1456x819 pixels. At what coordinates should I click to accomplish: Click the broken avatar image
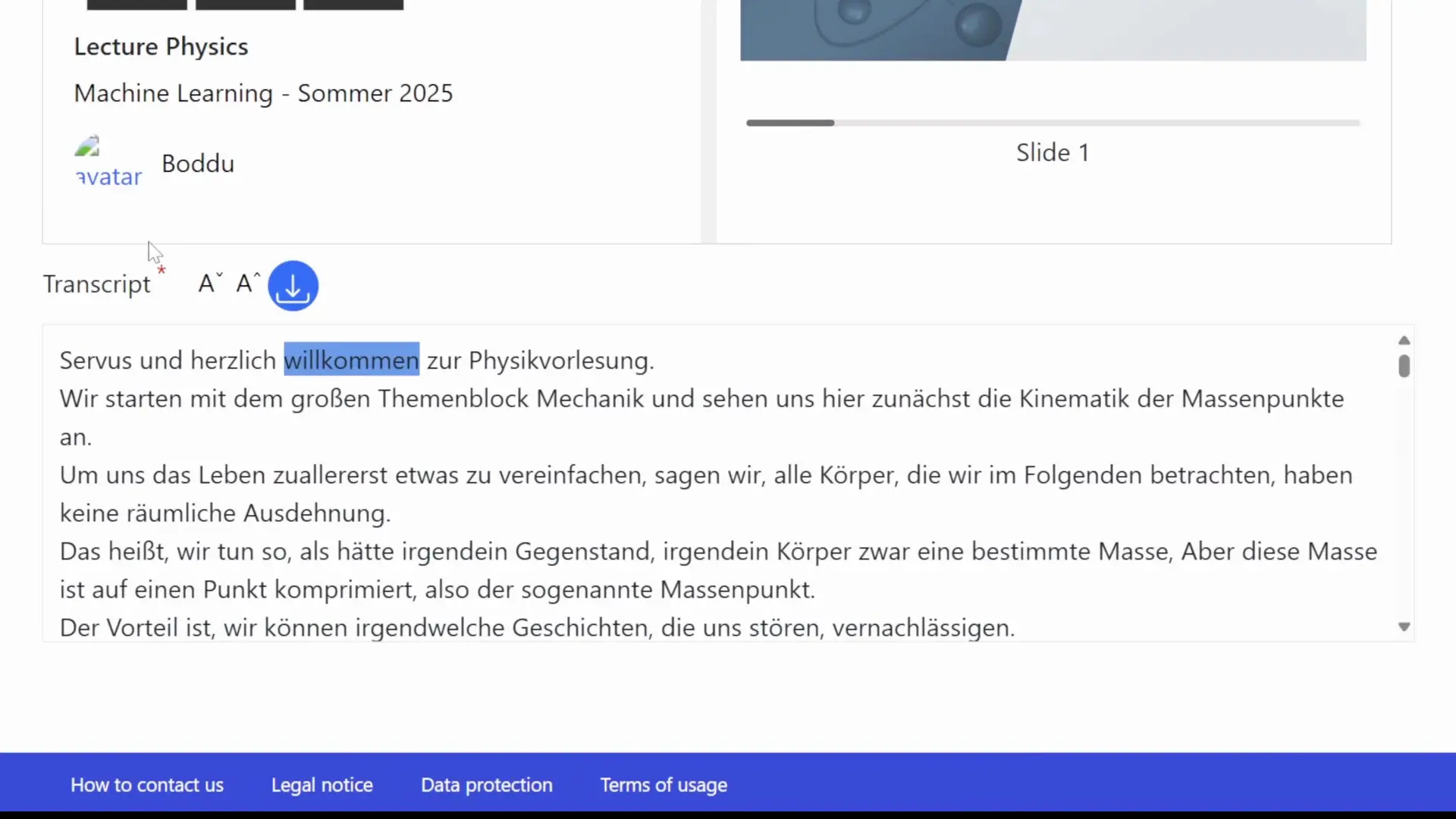pos(108,162)
